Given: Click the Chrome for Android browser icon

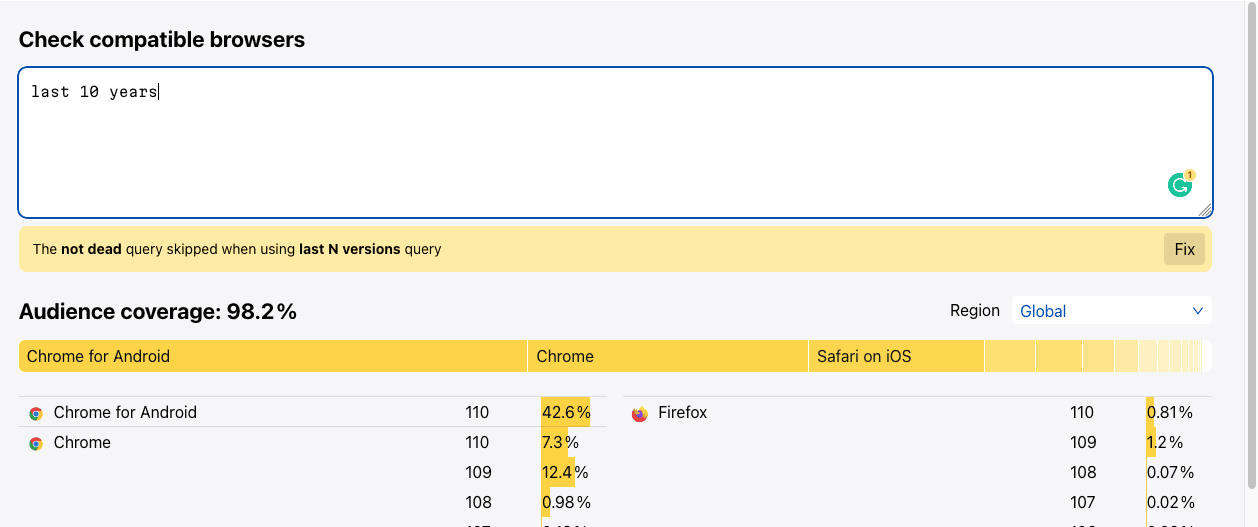Looking at the screenshot, I should pos(36,413).
